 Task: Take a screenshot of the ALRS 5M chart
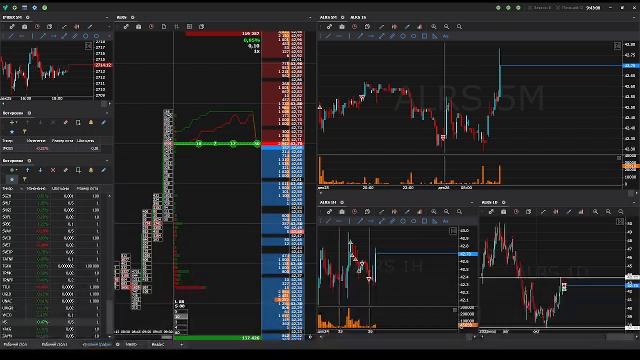342,27
